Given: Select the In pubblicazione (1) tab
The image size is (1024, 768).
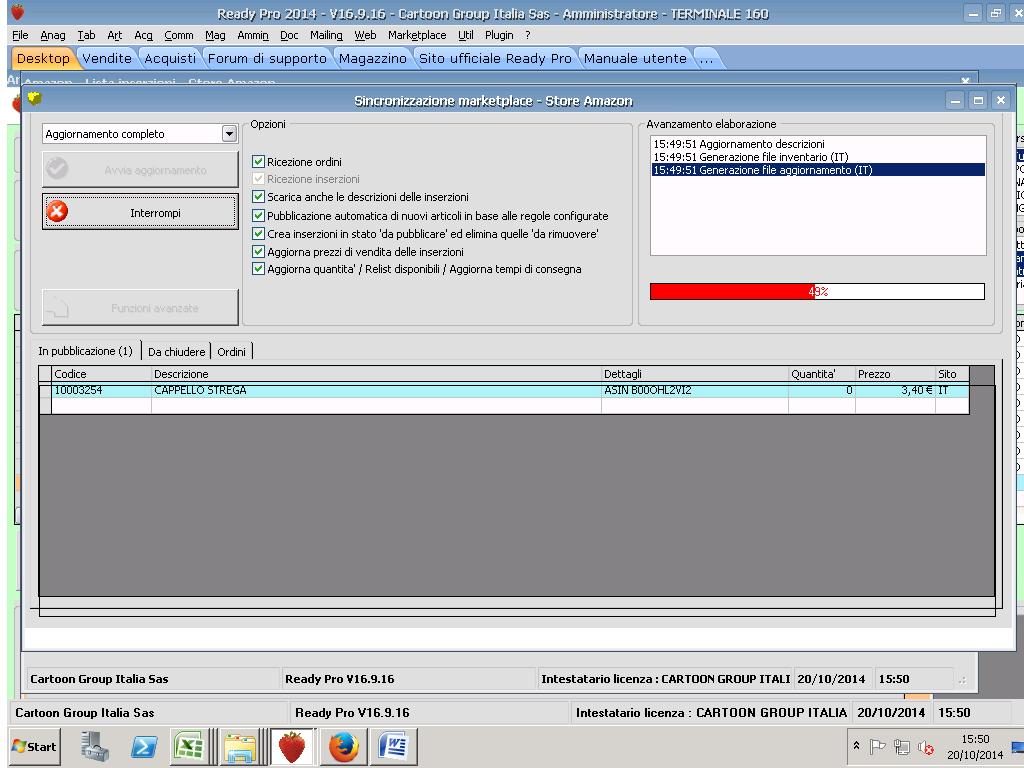Looking at the screenshot, I should [86, 351].
